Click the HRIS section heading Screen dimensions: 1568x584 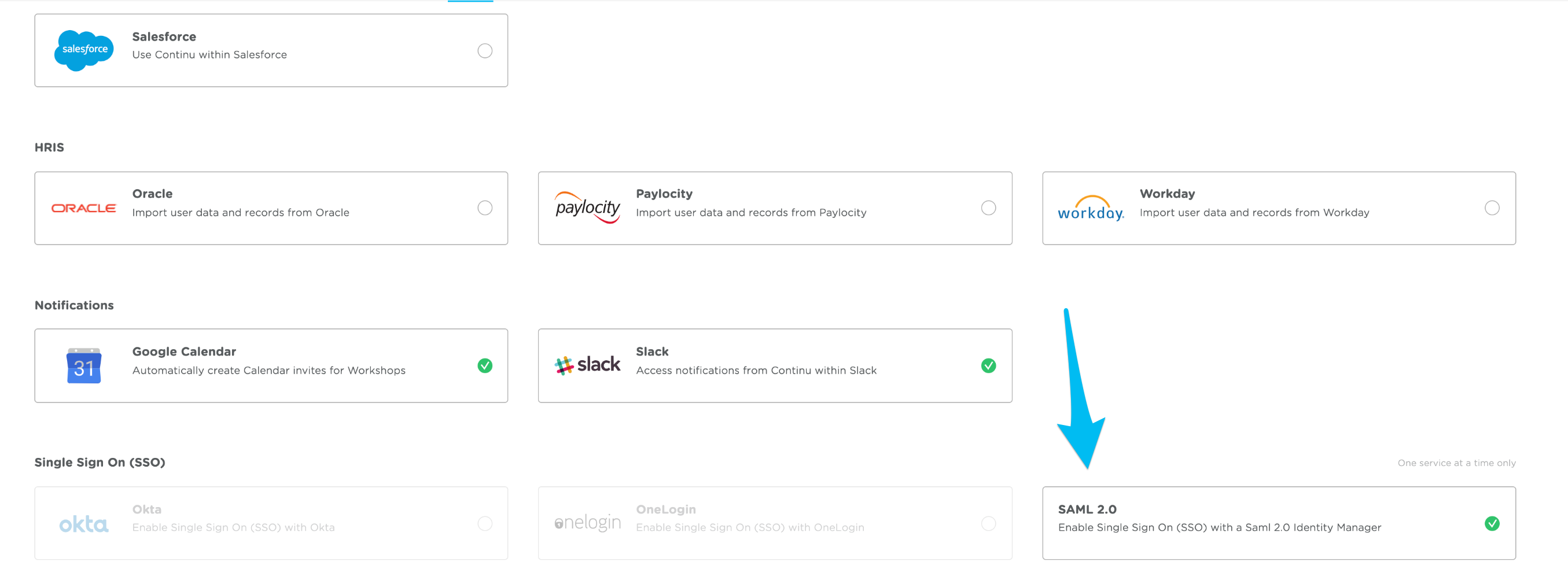[x=49, y=147]
